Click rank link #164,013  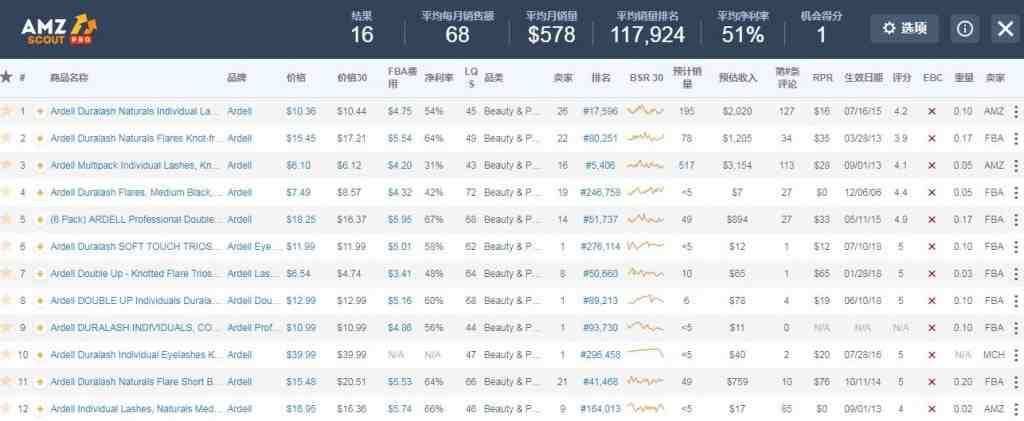[x=600, y=409]
